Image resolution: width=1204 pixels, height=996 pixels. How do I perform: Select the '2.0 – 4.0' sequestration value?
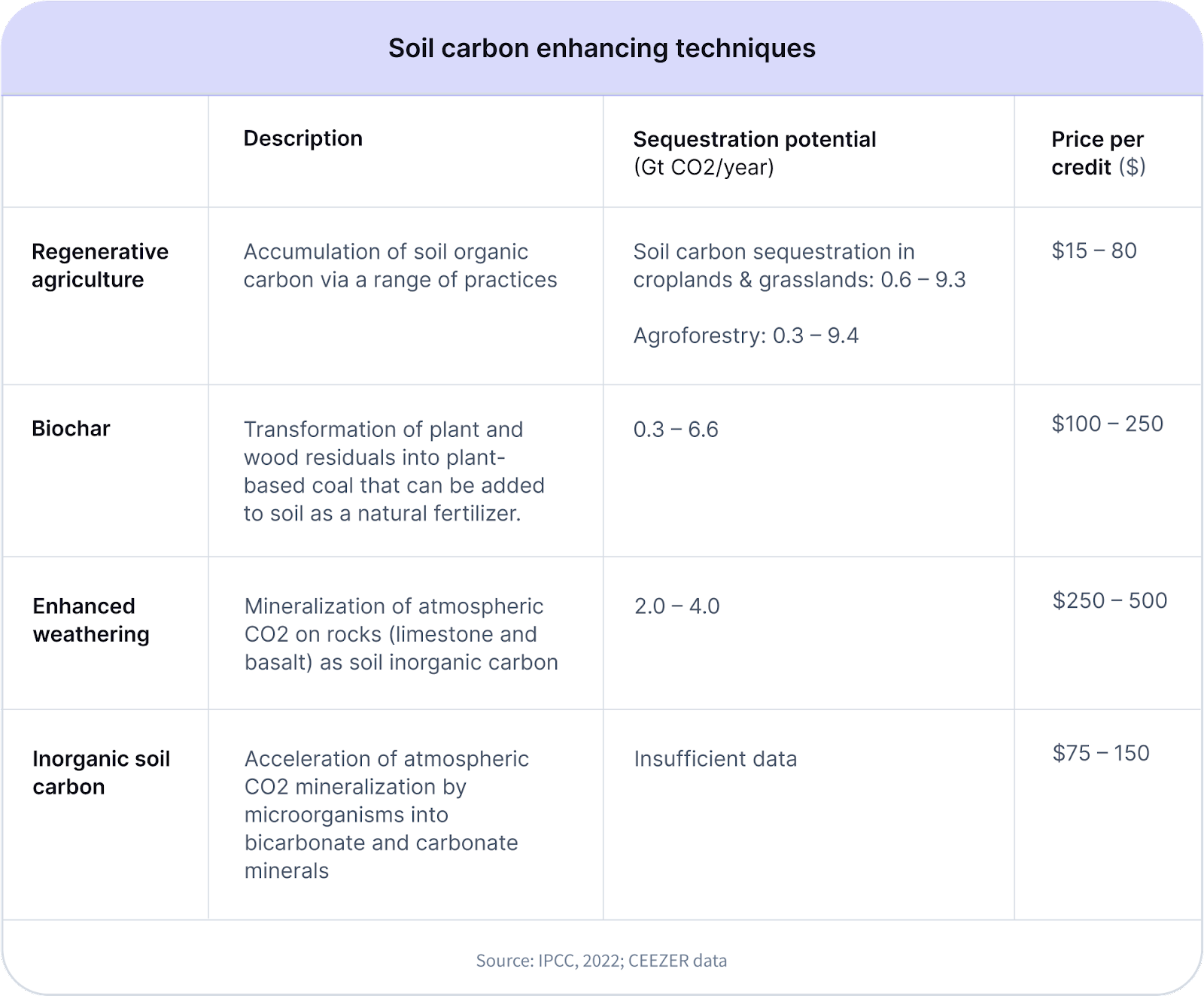point(676,606)
